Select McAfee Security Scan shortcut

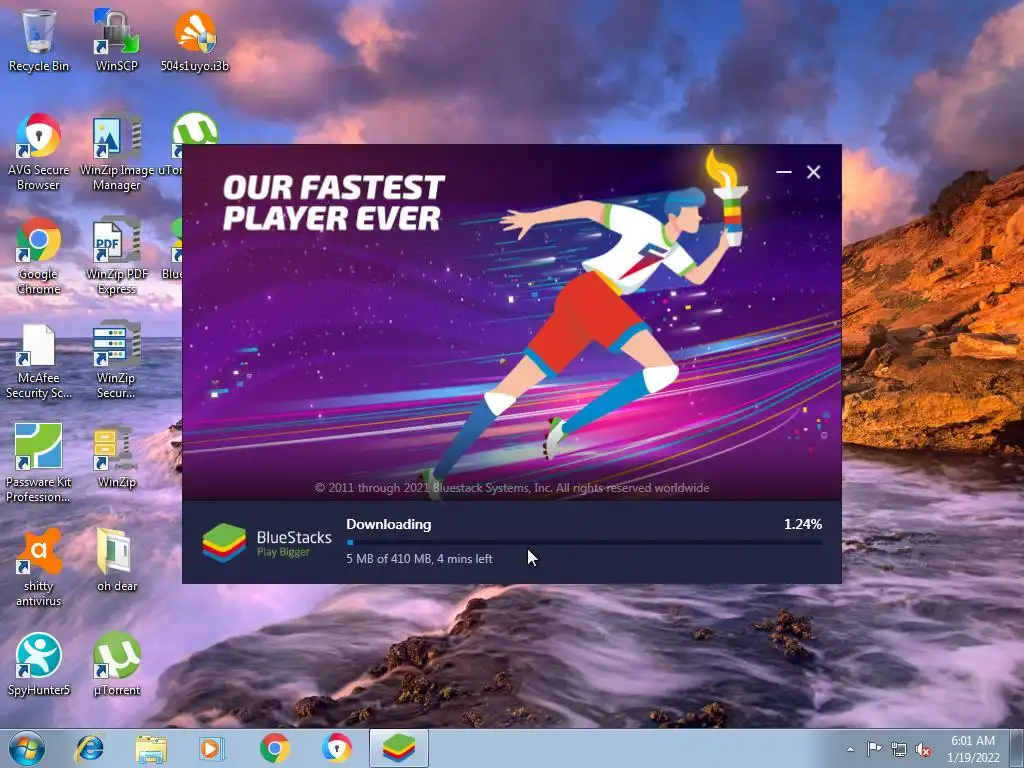[x=39, y=360]
